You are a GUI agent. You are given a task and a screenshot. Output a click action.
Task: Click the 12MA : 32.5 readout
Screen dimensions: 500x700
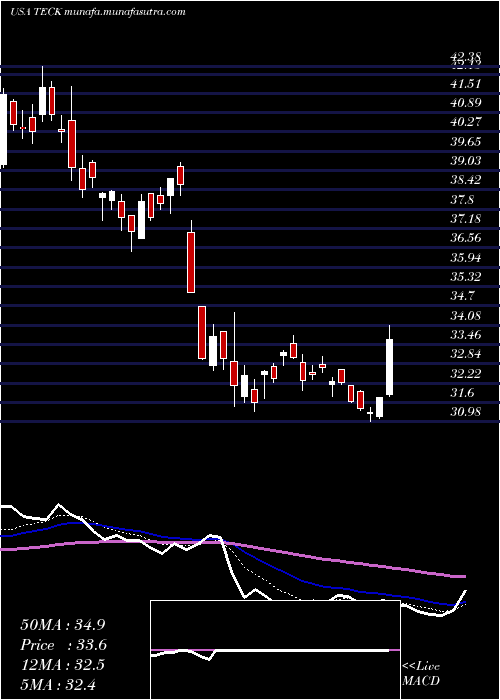click(x=62, y=665)
